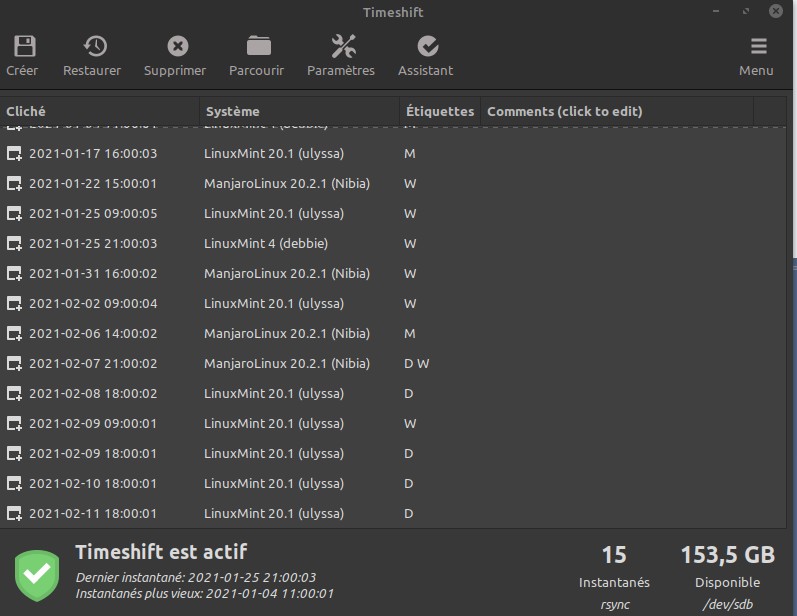Open the hamburger Menu
The width and height of the screenshot is (797, 616).
[758, 46]
